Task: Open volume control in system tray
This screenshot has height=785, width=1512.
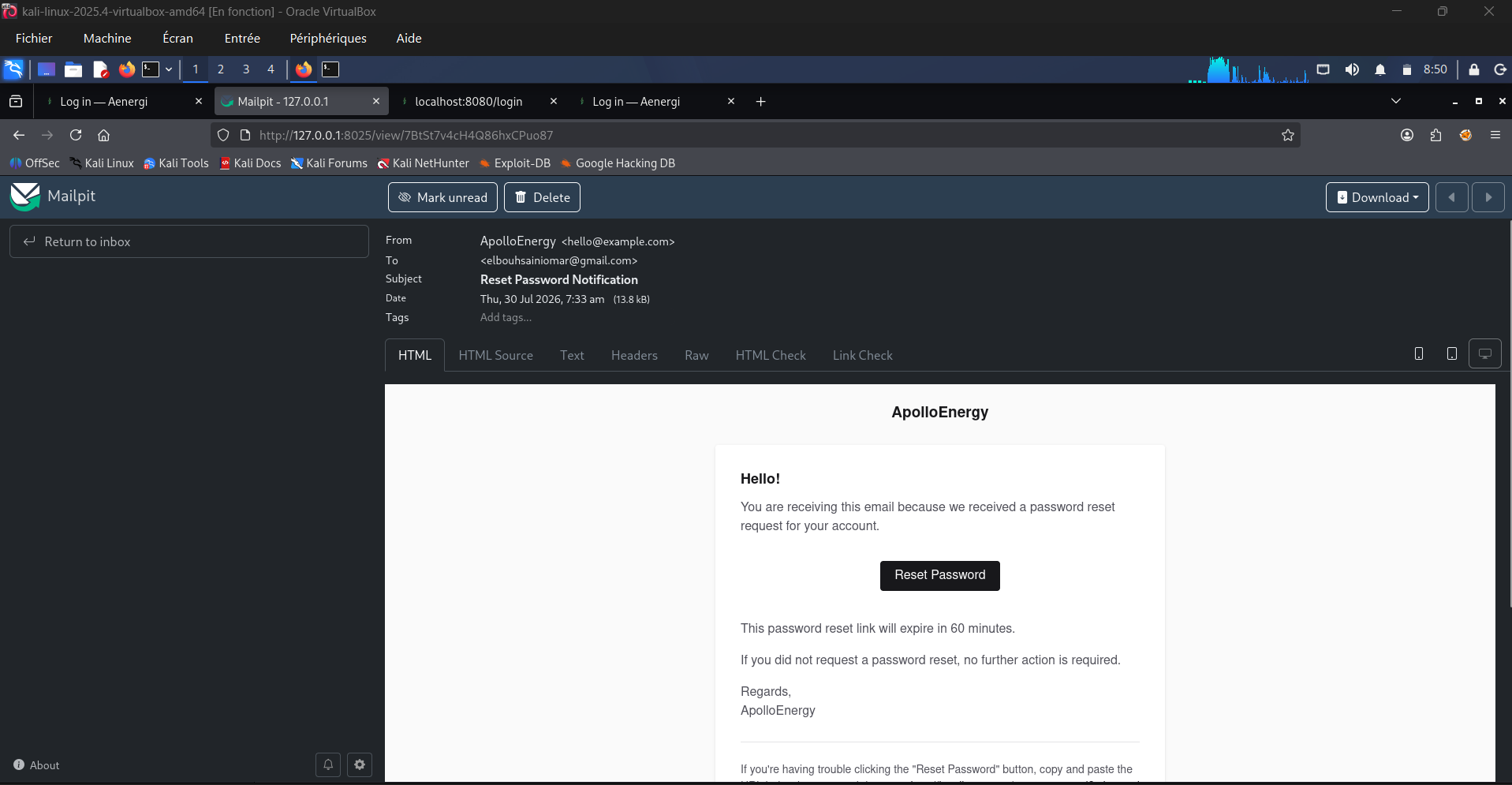Action: pyautogui.click(x=1352, y=69)
